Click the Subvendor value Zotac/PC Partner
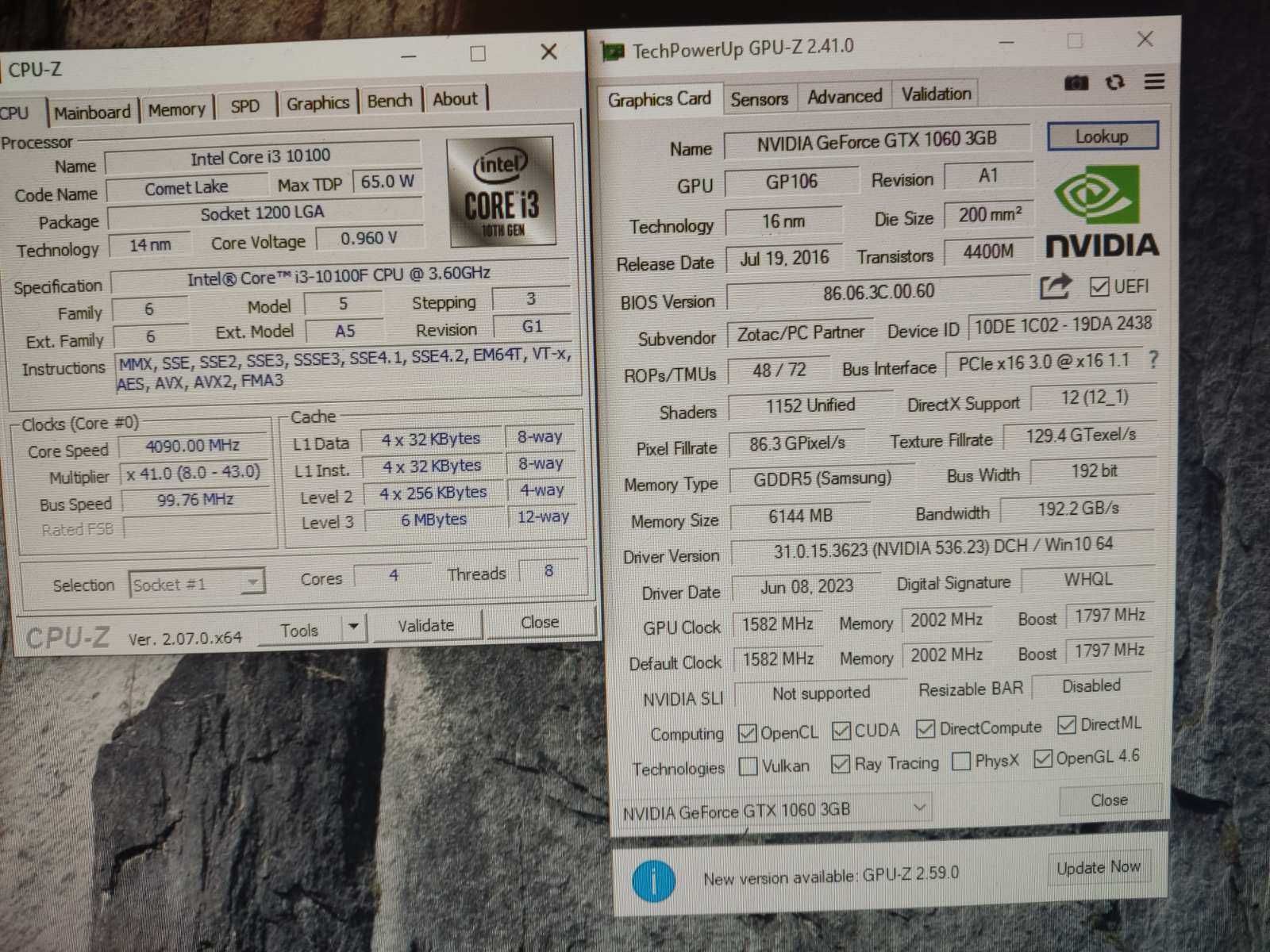The height and width of the screenshot is (952, 1270). click(800, 333)
